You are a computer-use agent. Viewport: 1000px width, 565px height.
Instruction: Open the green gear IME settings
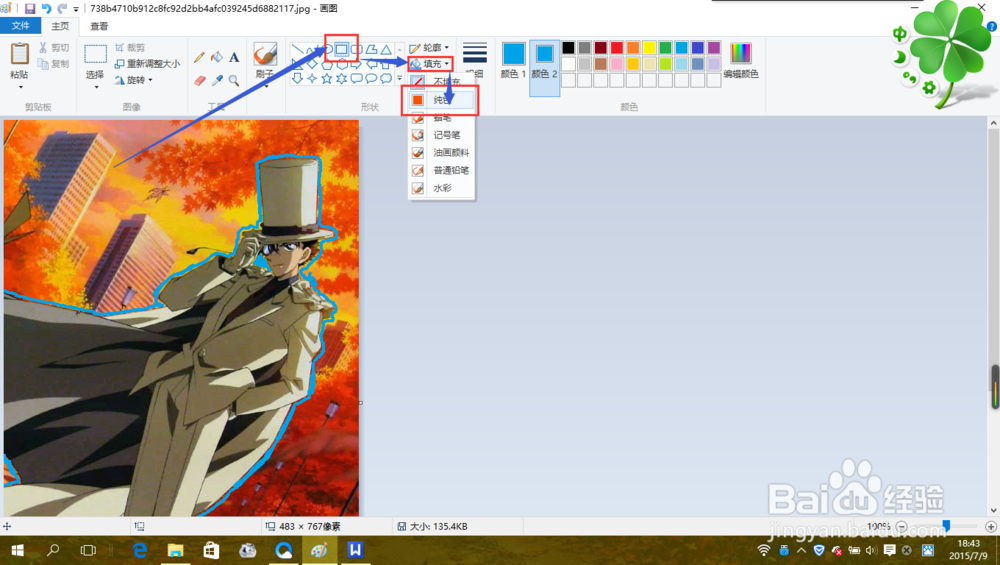pyautogui.click(x=929, y=87)
